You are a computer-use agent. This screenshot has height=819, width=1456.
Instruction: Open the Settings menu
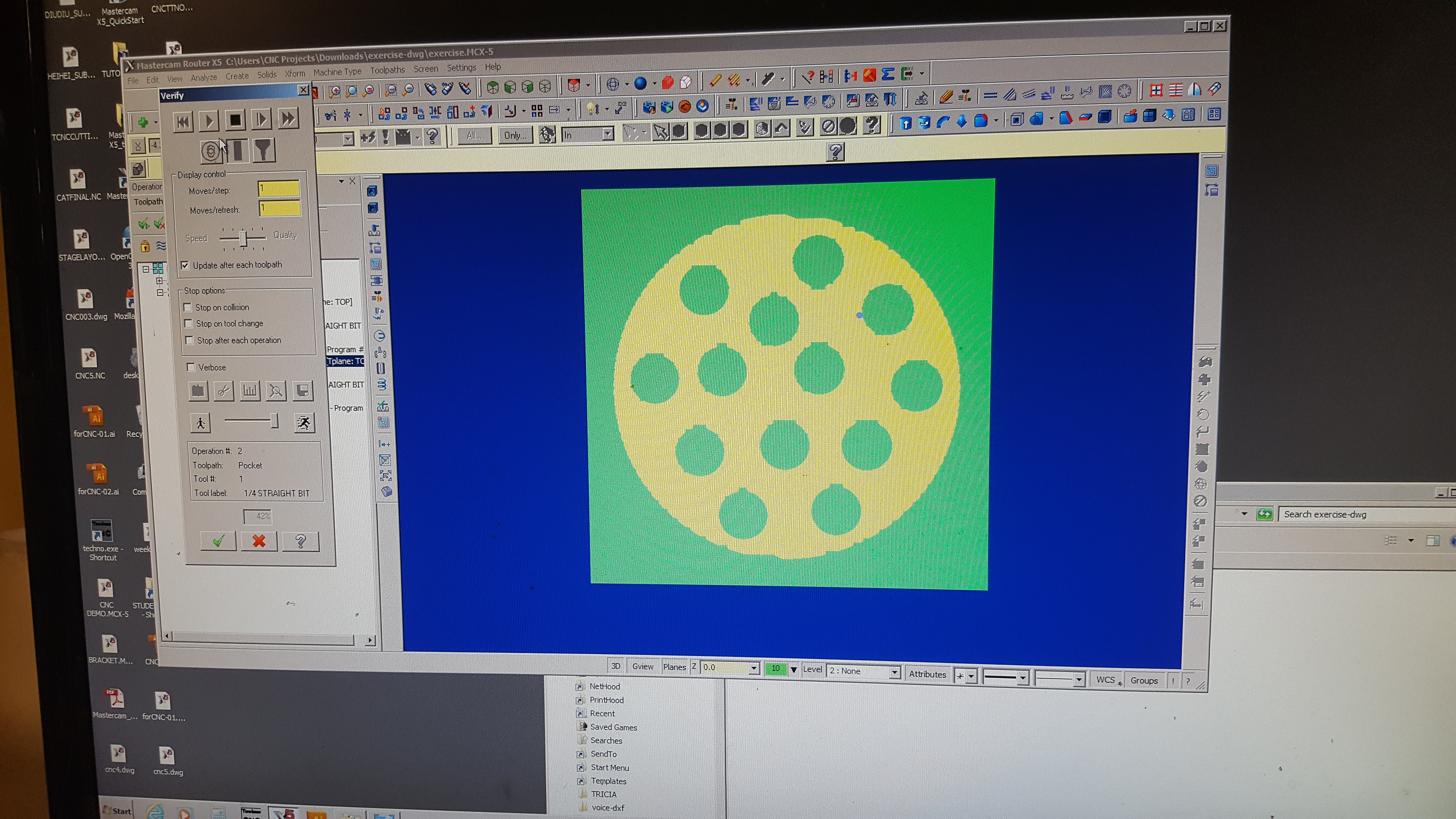pos(462,68)
